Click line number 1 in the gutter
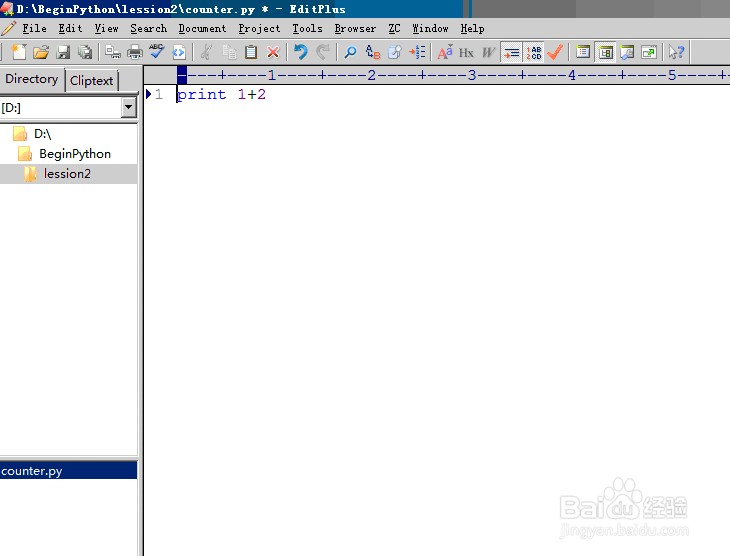Screen dimensions: 730x556 [159, 95]
